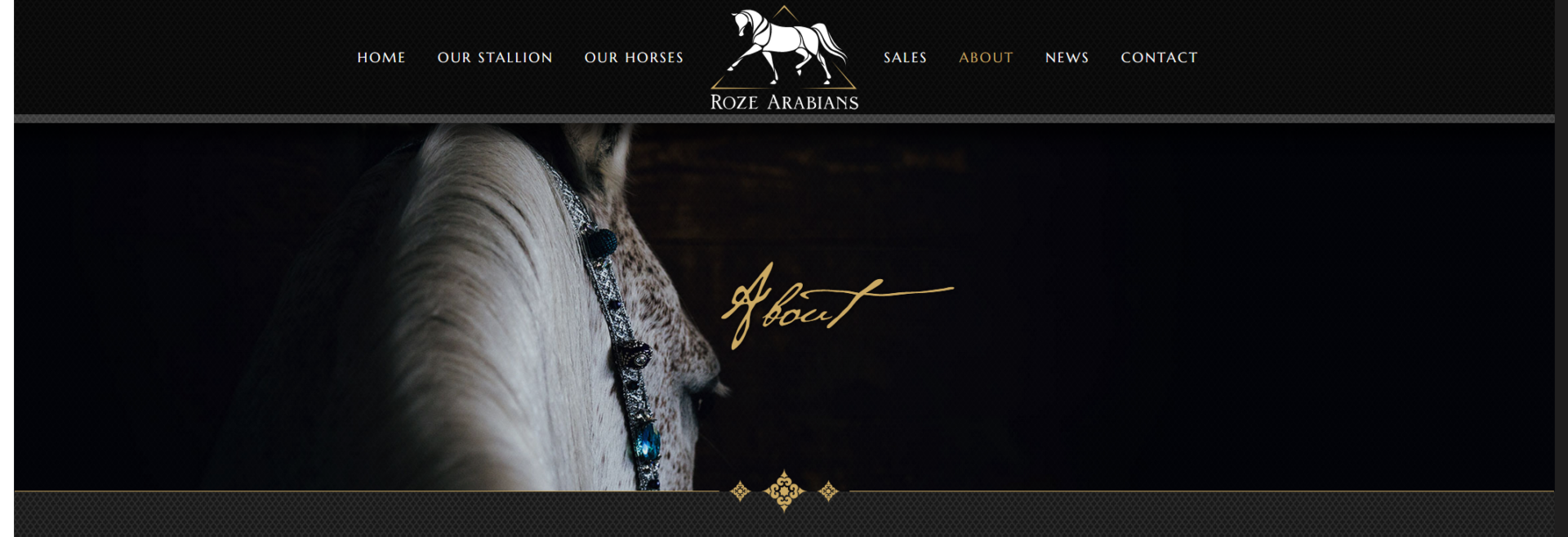The height and width of the screenshot is (537, 1568).
Task: Click the blue gemstone on the bridle
Action: coord(647,443)
